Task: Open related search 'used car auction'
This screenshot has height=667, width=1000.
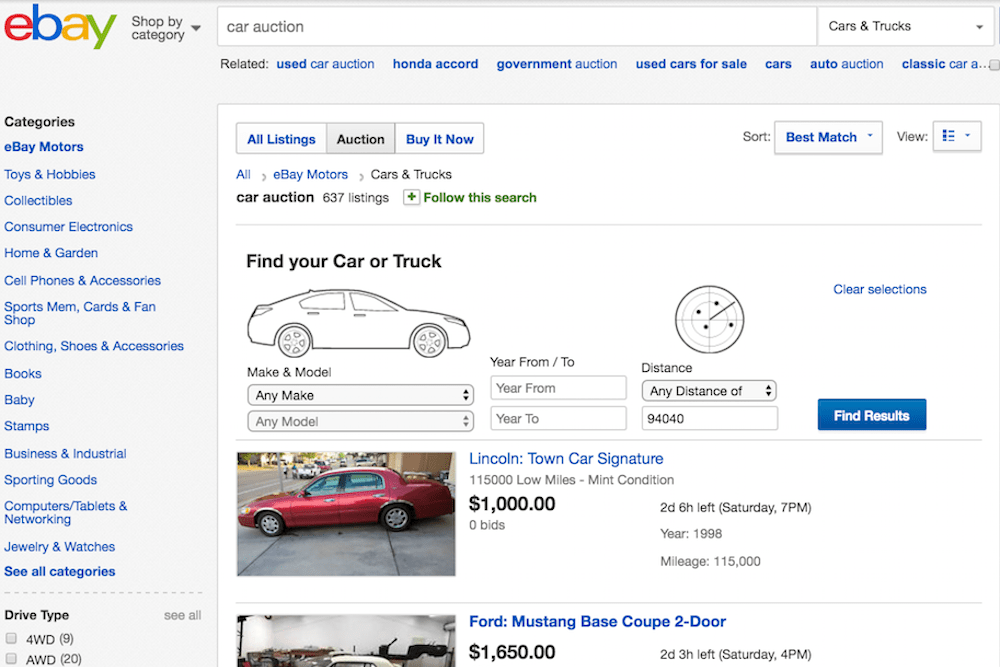Action: coord(325,64)
